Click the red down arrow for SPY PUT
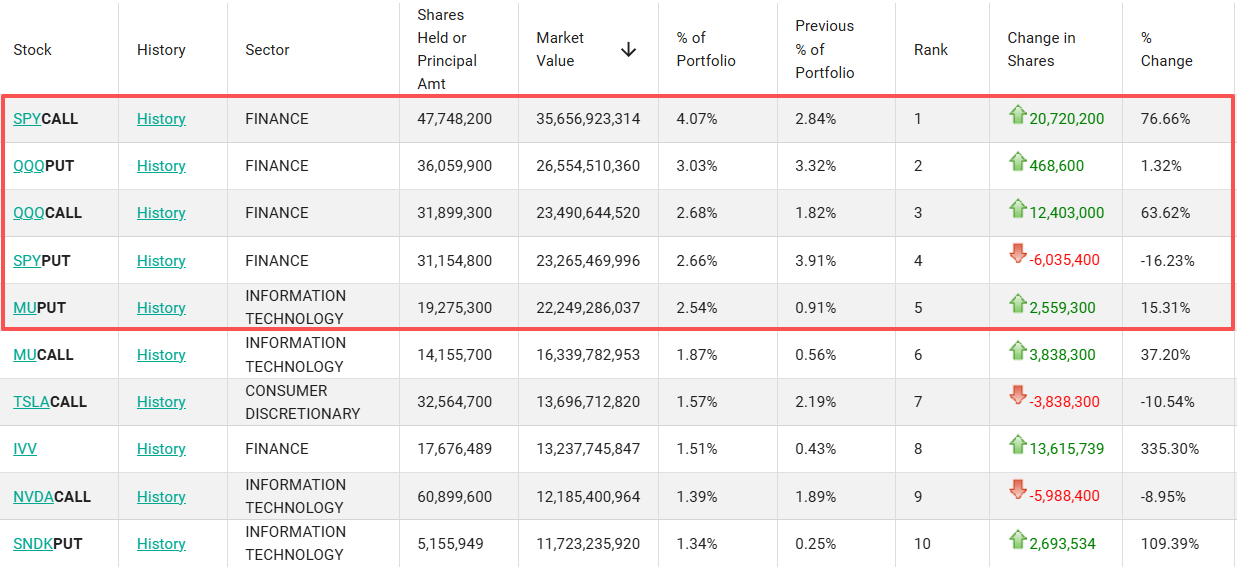Image resolution: width=1237 pixels, height=567 pixels. coord(1018,256)
